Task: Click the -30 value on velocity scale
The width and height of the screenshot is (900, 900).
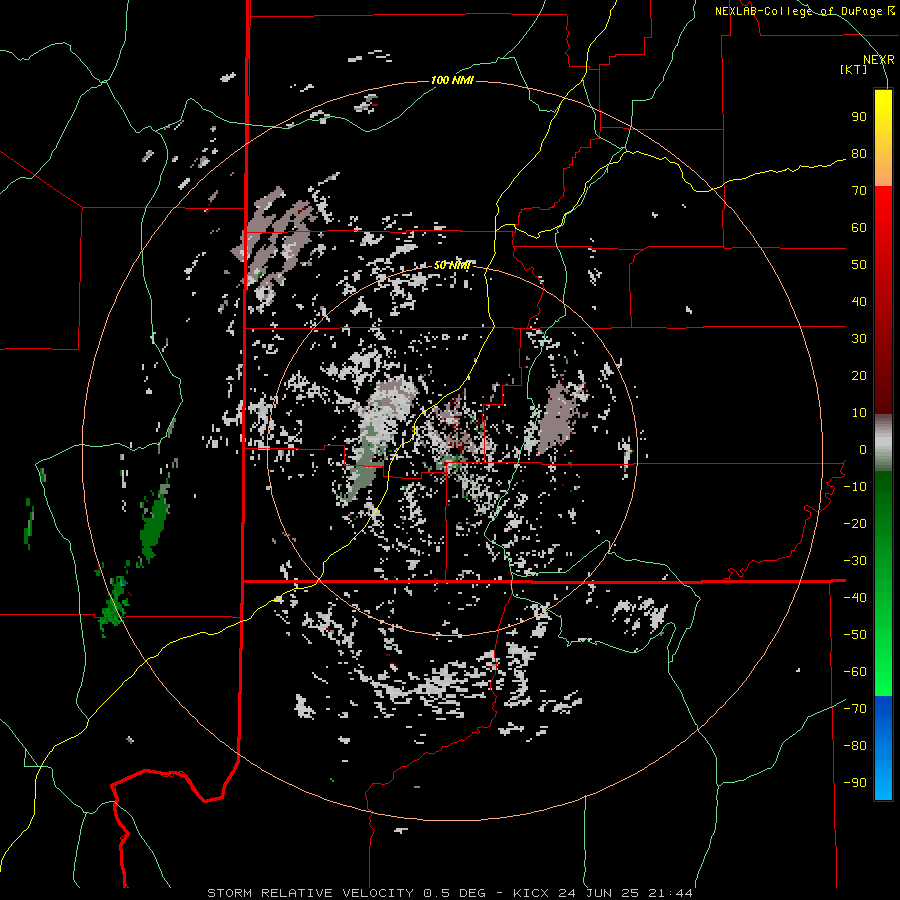Action: [855, 561]
